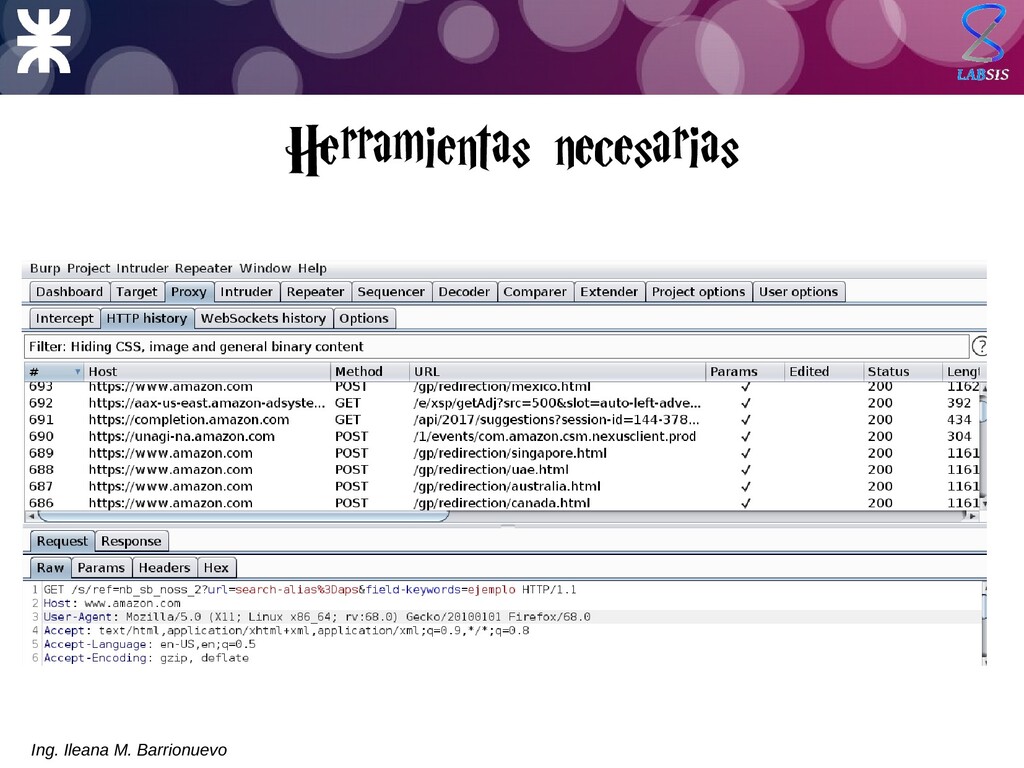Open the WebSockets history sub-tab
Screen dimensions: 1024x768
263,319
